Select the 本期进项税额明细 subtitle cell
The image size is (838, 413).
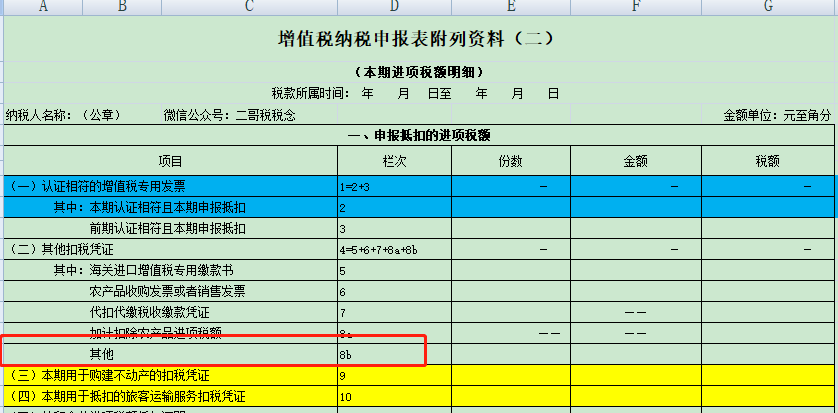coord(418,72)
